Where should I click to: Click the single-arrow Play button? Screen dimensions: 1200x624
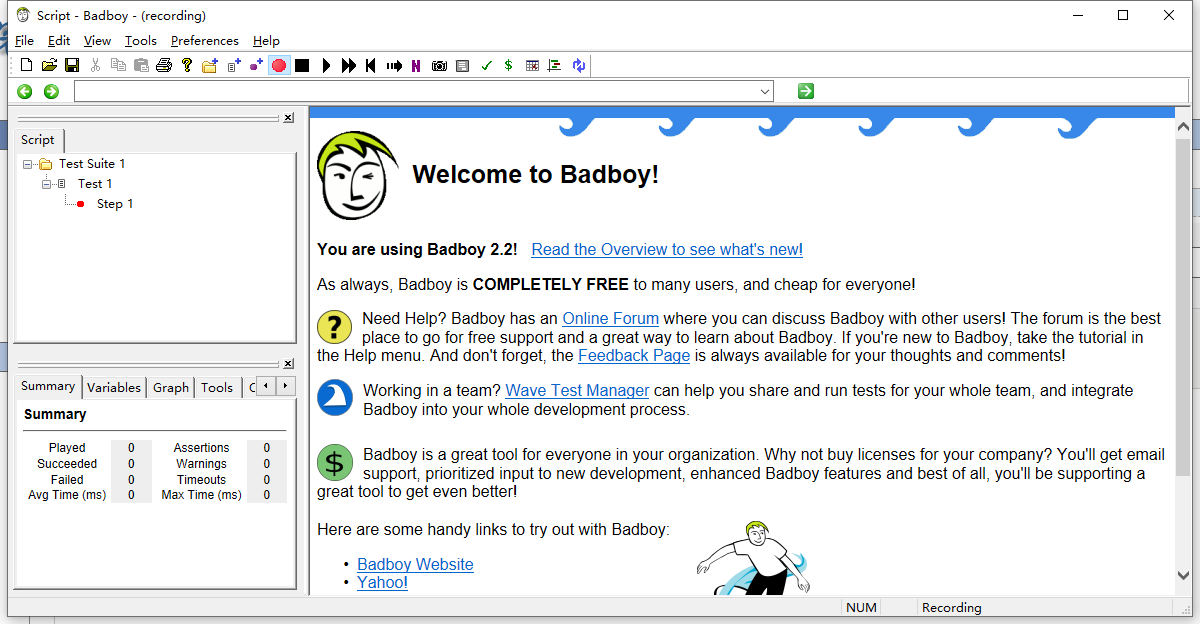(326, 65)
